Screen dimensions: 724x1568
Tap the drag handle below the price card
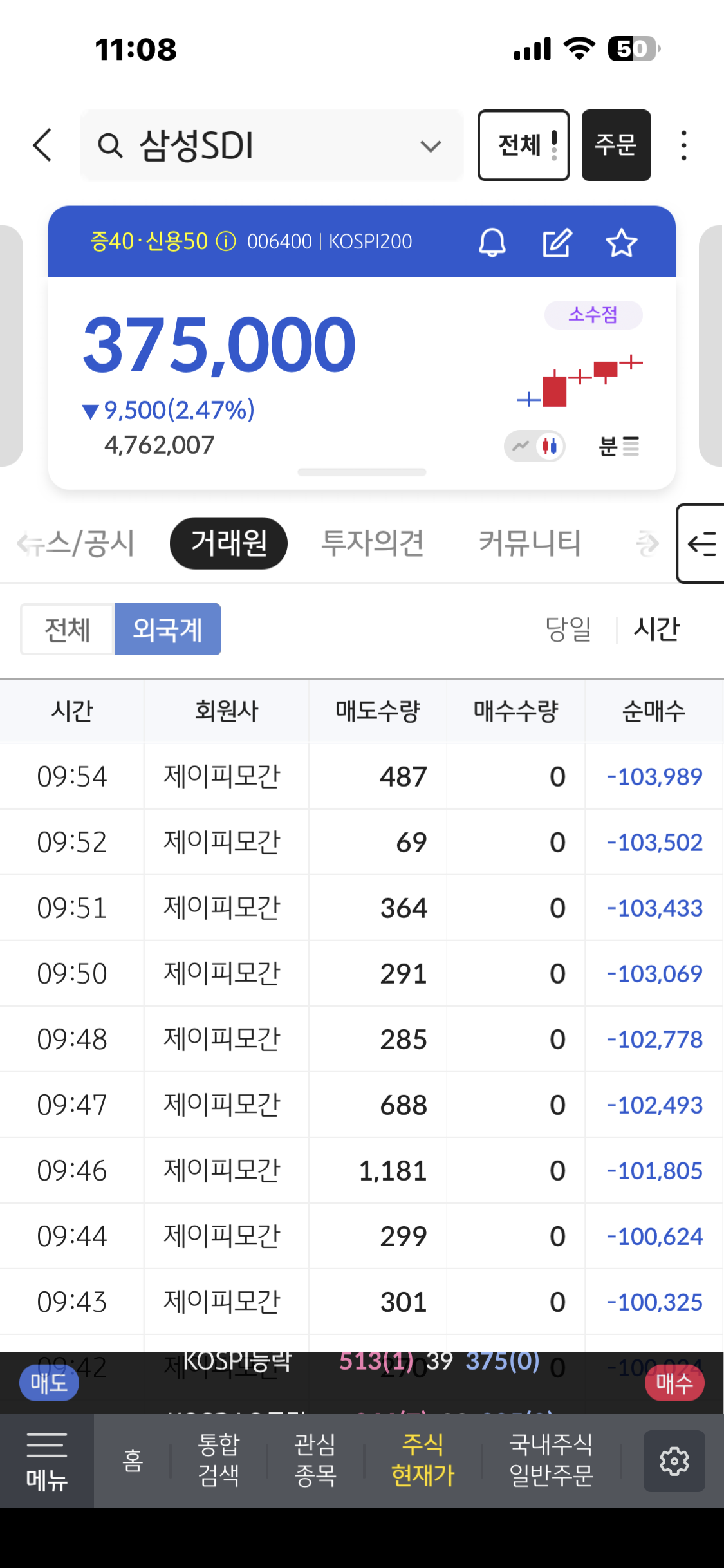click(362, 472)
